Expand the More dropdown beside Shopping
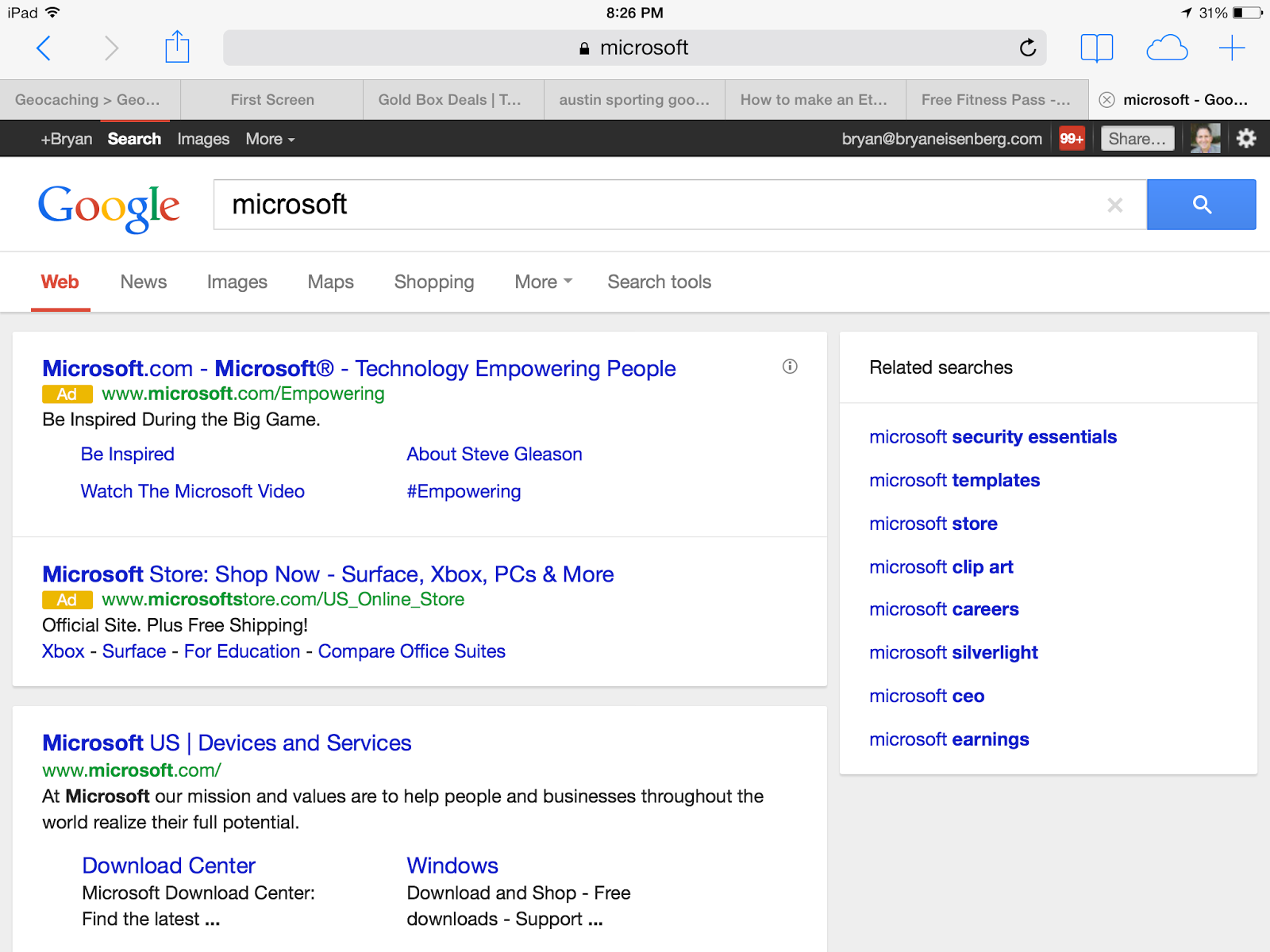 click(543, 282)
